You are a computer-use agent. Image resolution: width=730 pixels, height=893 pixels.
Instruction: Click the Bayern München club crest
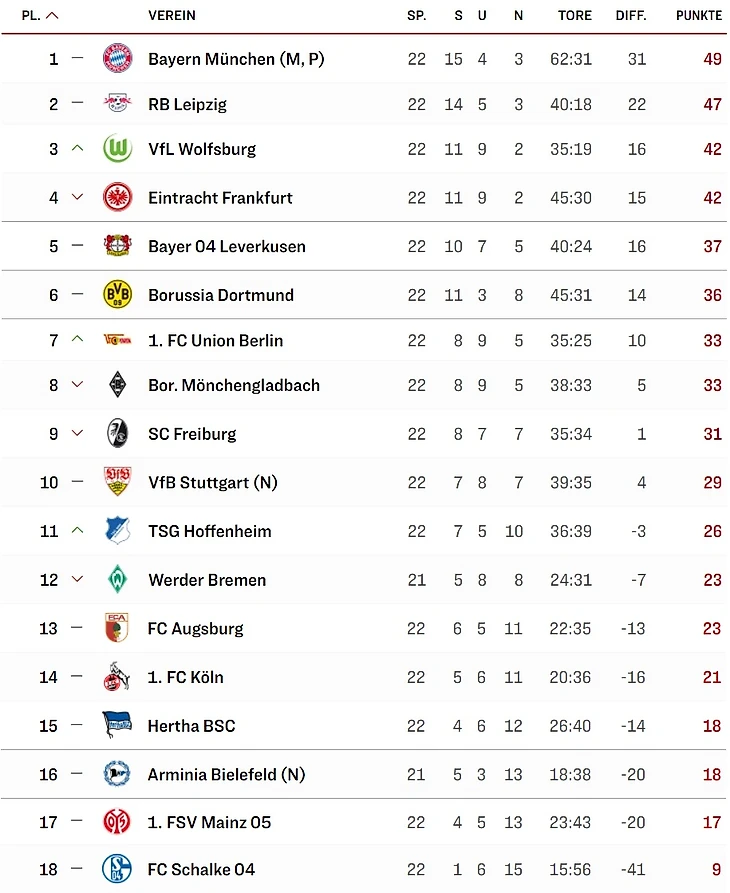tap(117, 59)
